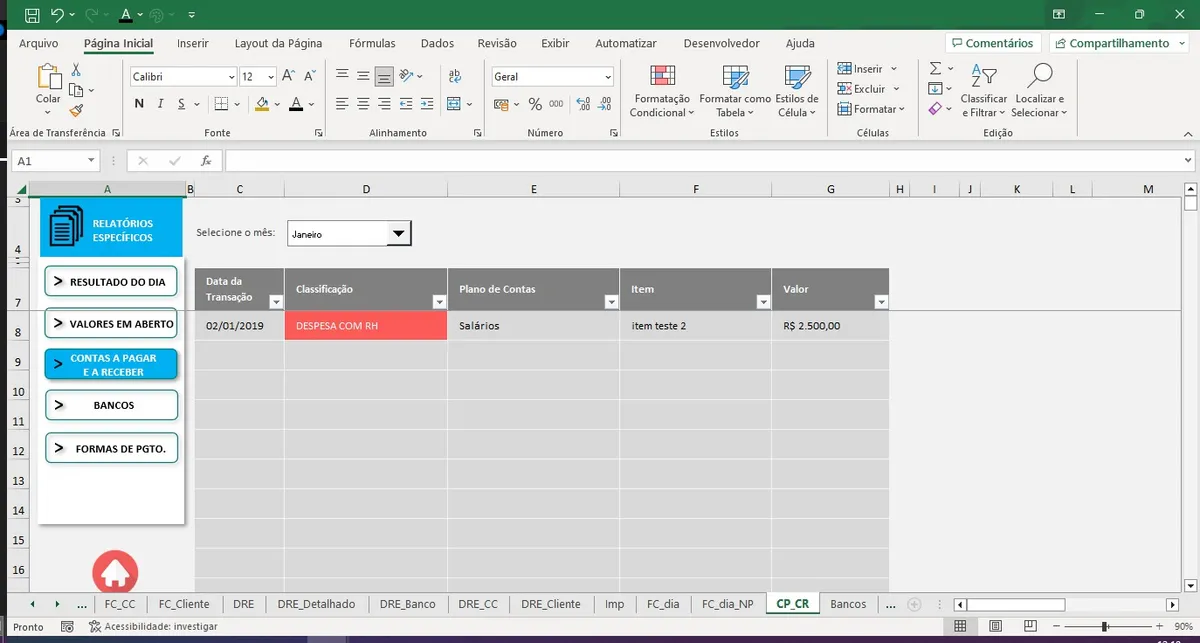The width and height of the screenshot is (1200, 643).
Task: Click the Cut scissors icon
Action: (76, 69)
